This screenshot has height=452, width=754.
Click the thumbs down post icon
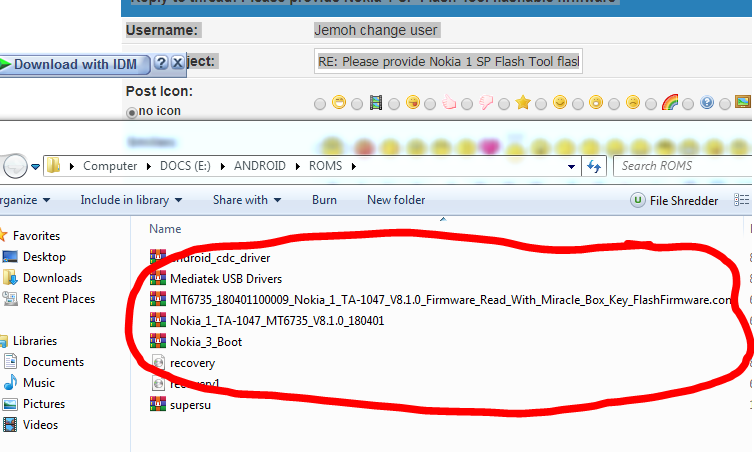click(x=486, y=102)
